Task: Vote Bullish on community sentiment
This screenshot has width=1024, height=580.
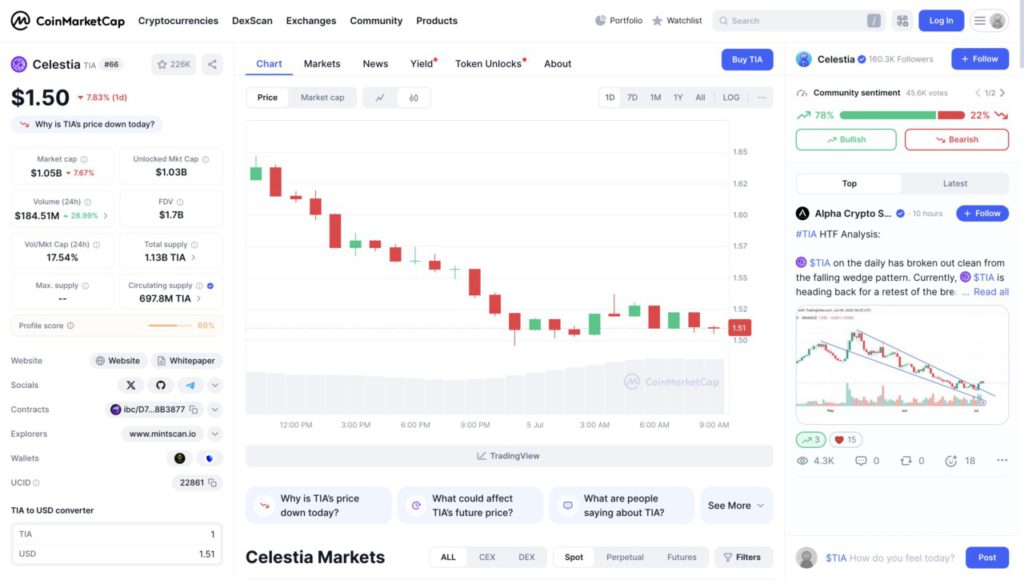Action: (846, 140)
